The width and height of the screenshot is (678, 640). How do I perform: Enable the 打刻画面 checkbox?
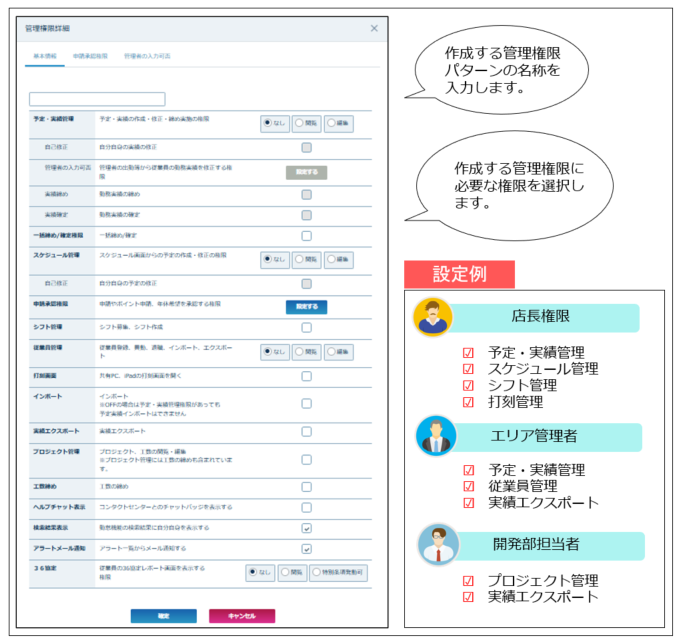[307, 376]
